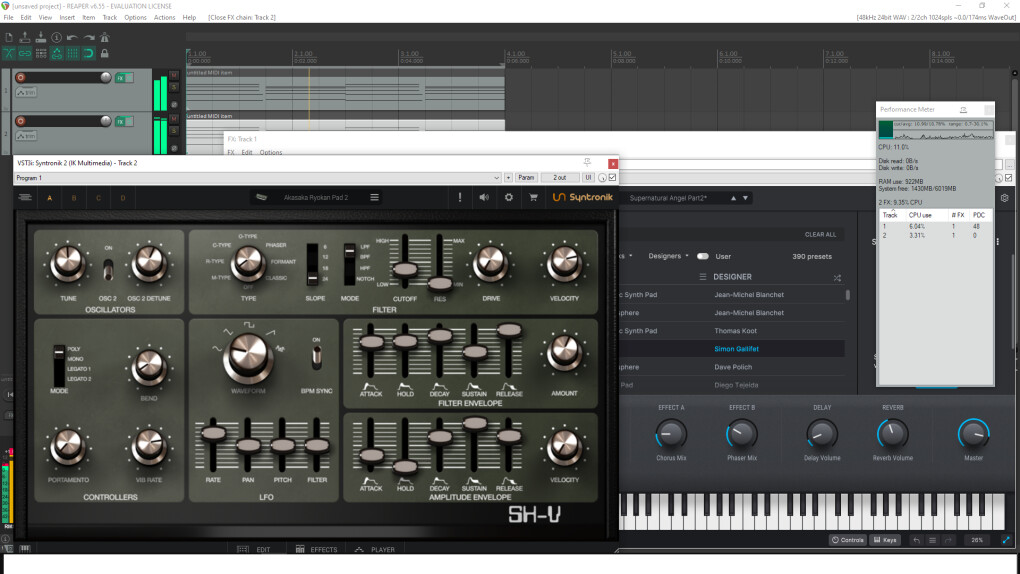Open the Help menu
Viewport: 1020px width, 574px height.
[189, 18]
